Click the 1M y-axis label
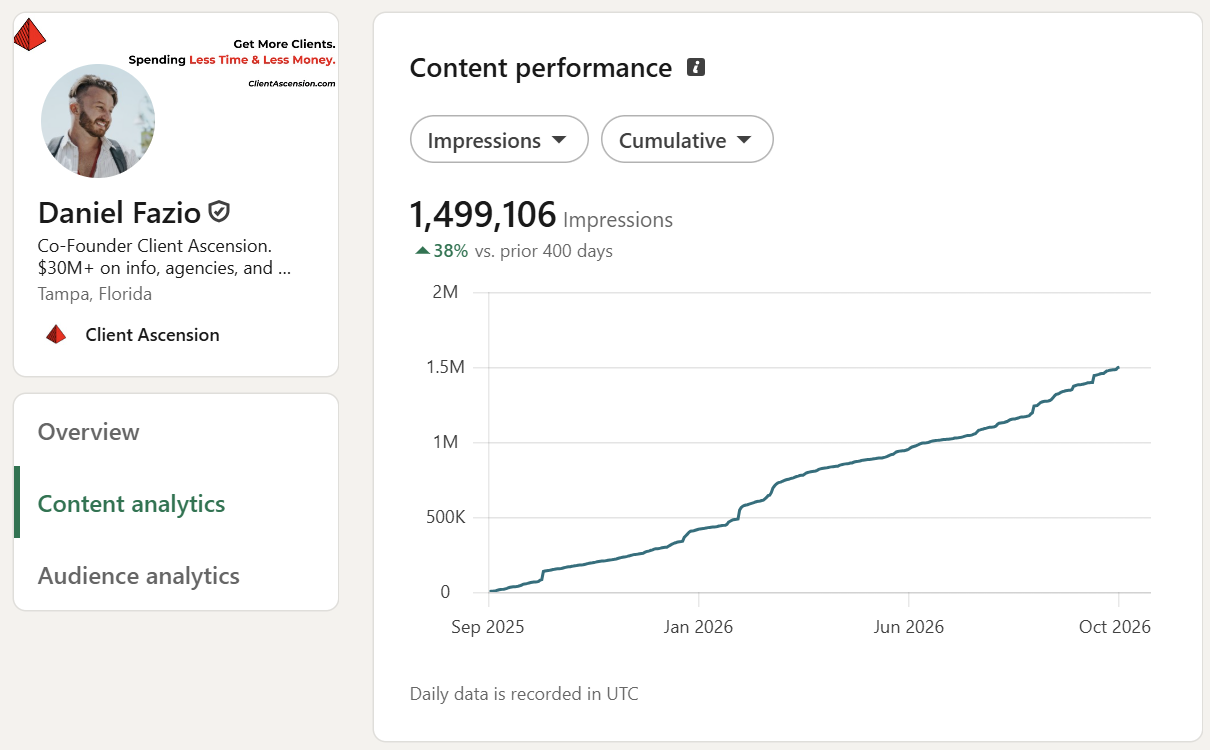 (447, 442)
